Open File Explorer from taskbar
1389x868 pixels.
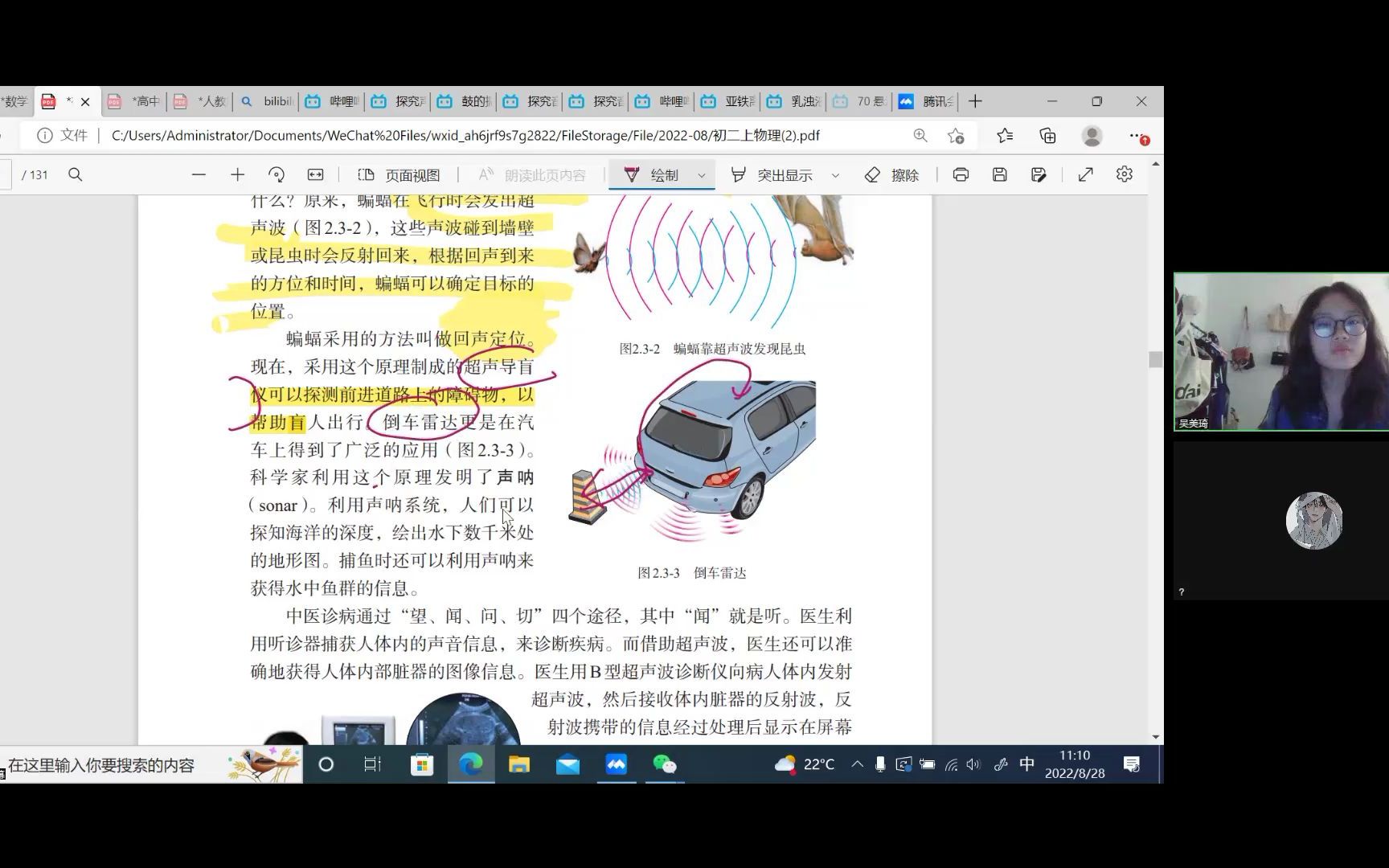click(519, 764)
